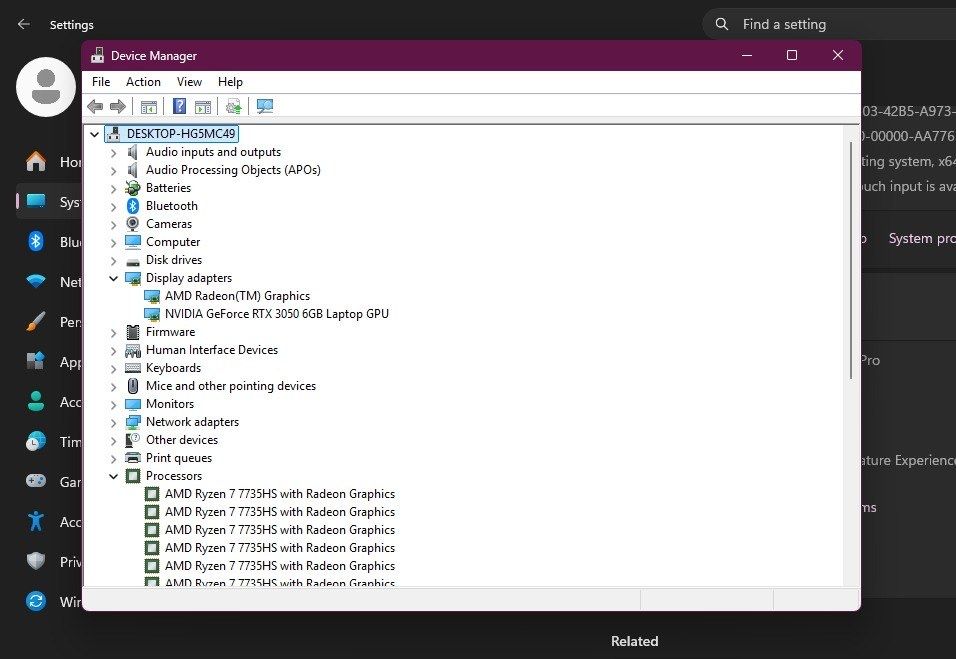Click the Device Manager vertical scrollbar thumb
This screenshot has height=659, width=956.
coord(851,260)
